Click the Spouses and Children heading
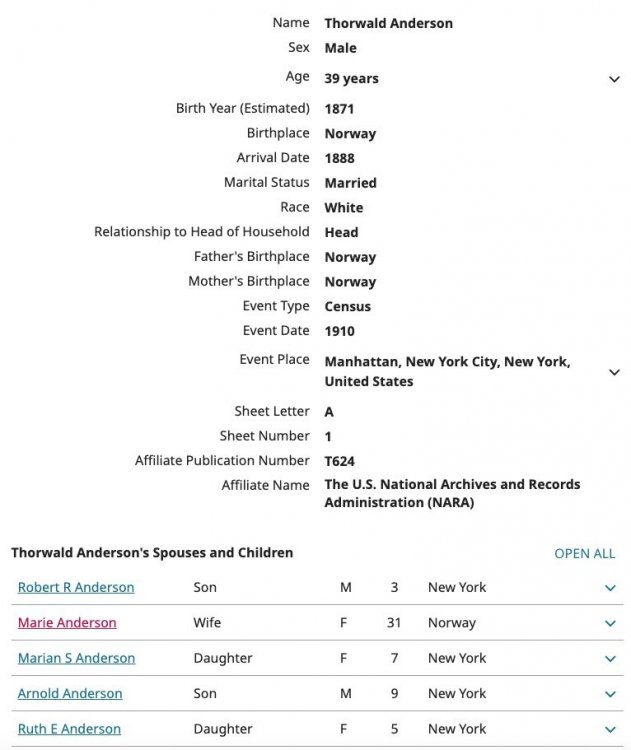 [152, 552]
